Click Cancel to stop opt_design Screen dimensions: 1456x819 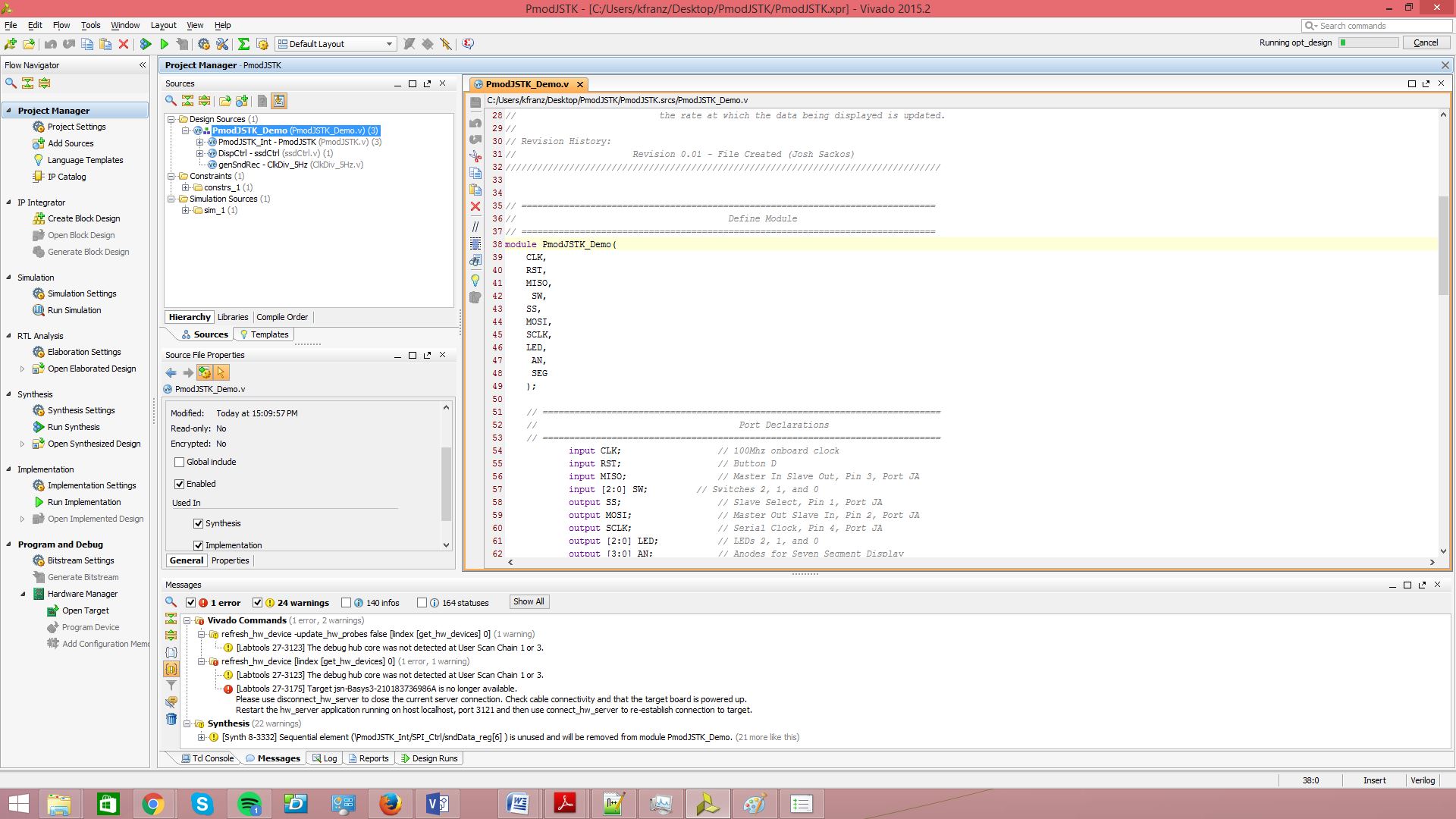click(1425, 42)
